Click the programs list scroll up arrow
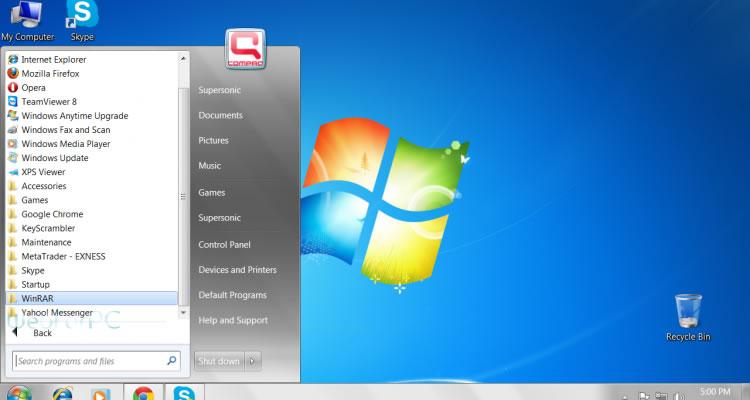750x400 pixels. click(x=183, y=58)
